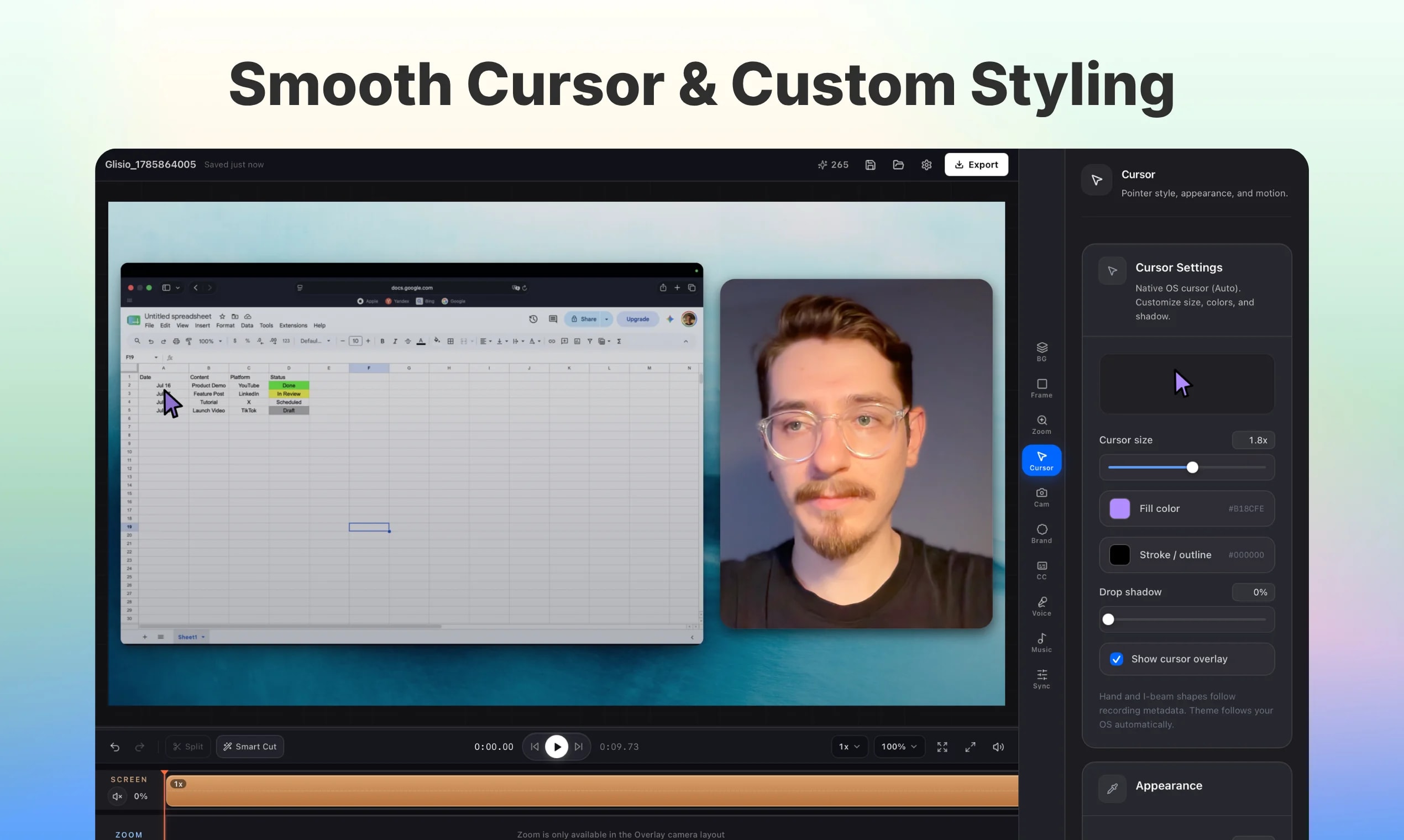Open the 1x playback speed dropdown
Screen dimensions: 1404x840
point(848,747)
